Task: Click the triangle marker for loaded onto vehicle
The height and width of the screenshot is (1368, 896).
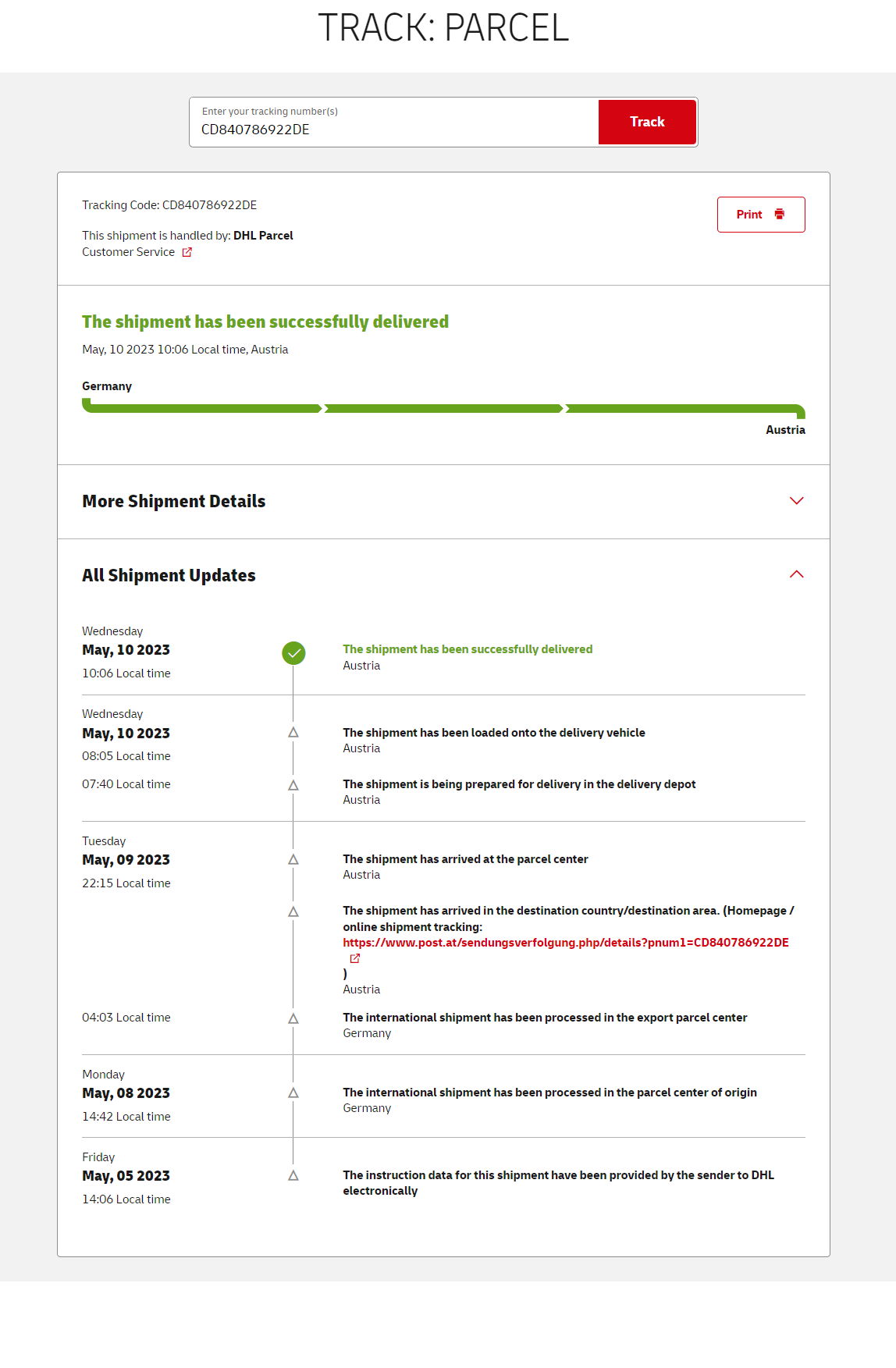Action: tap(293, 733)
